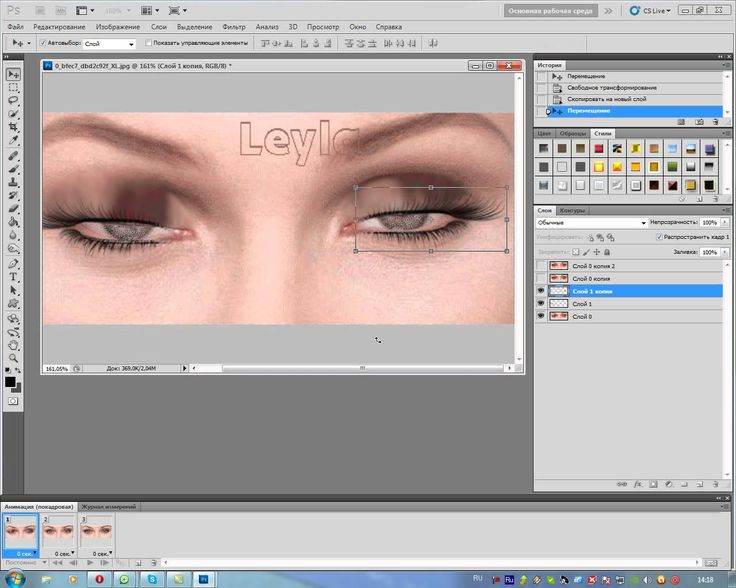This screenshot has width=736, height=588.
Task: Select the Lasso tool
Action: coord(13,100)
